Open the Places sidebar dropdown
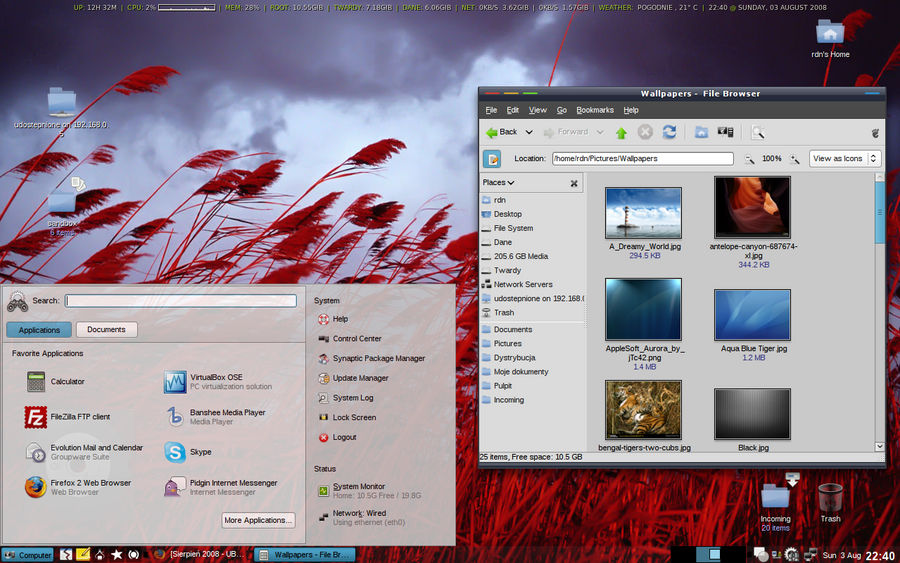The width and height of the screenshot is (900, 563). [498, 183]
